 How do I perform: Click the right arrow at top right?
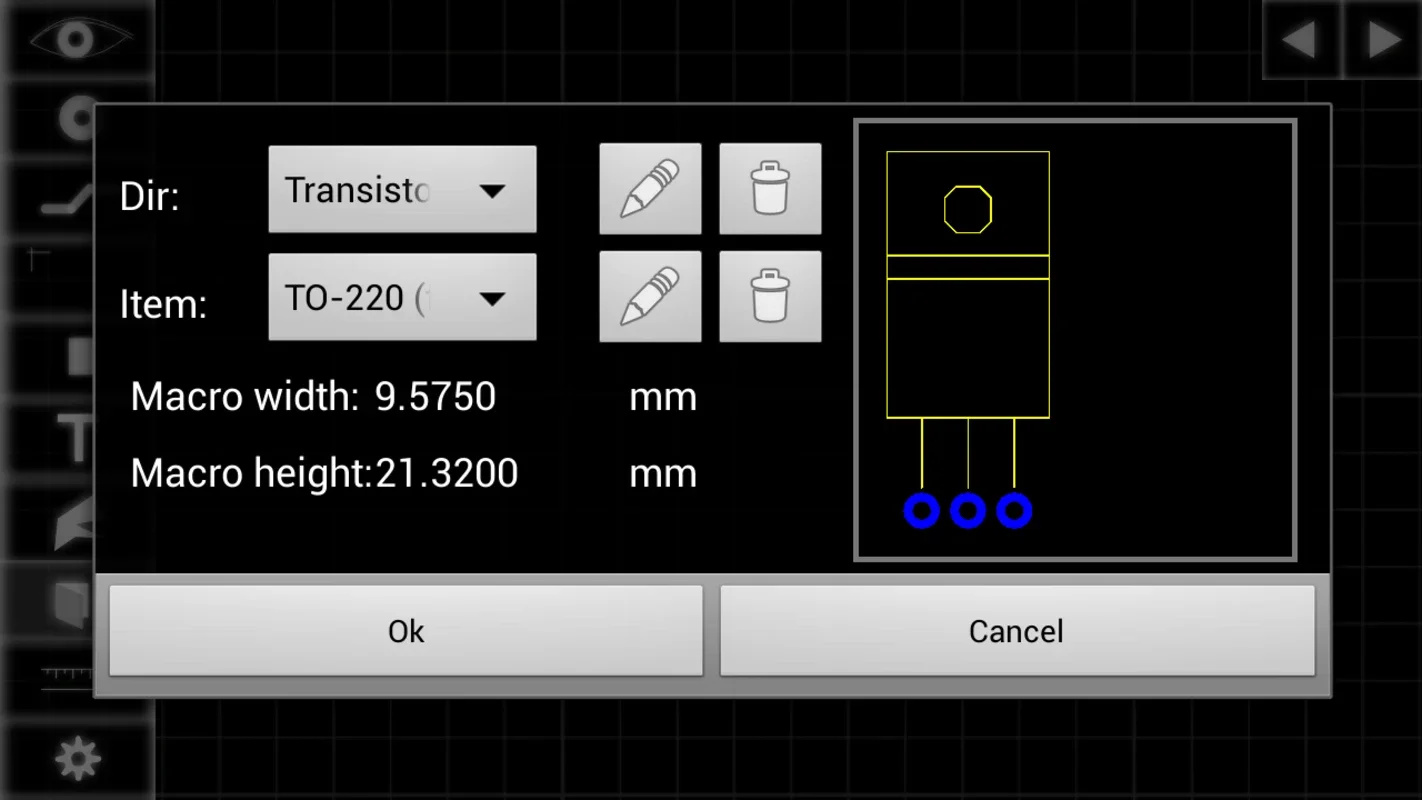tap(1383, 40)
